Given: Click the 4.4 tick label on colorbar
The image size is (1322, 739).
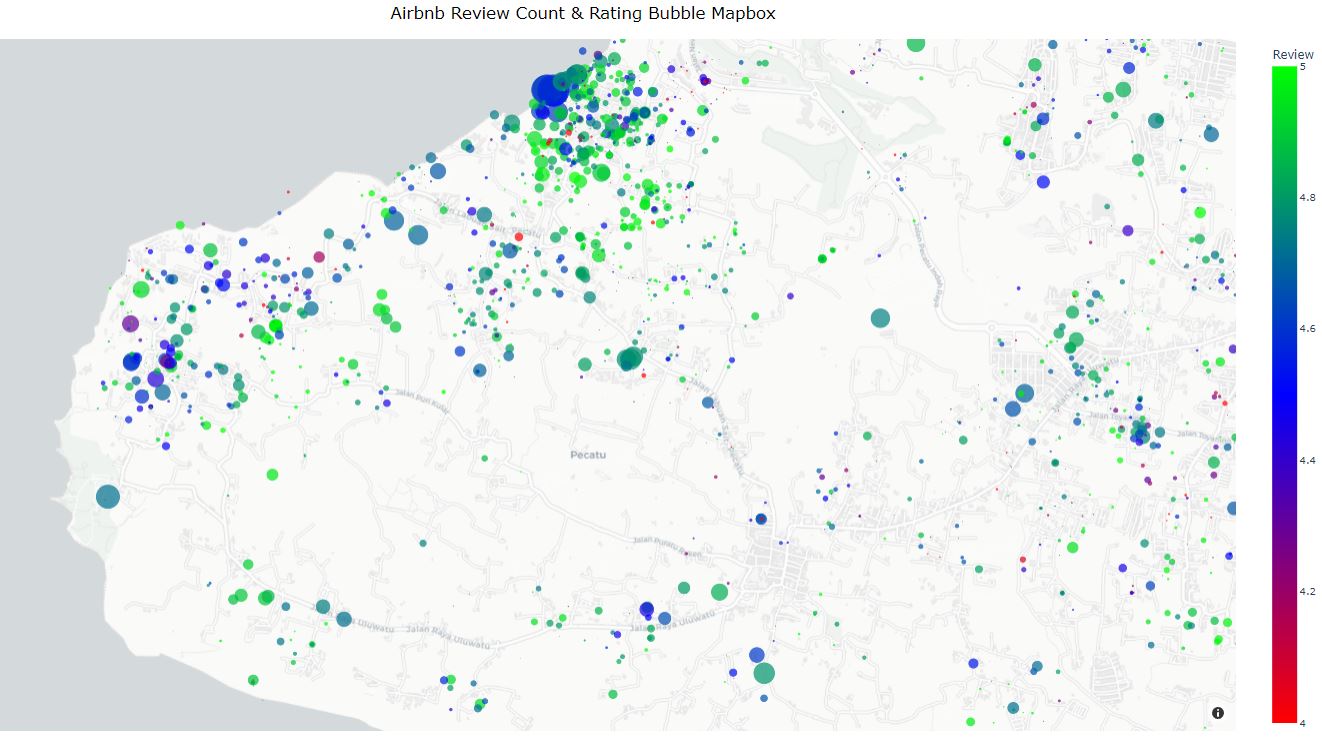Looking at the screenshot, I should click(x=1307, y=460).
